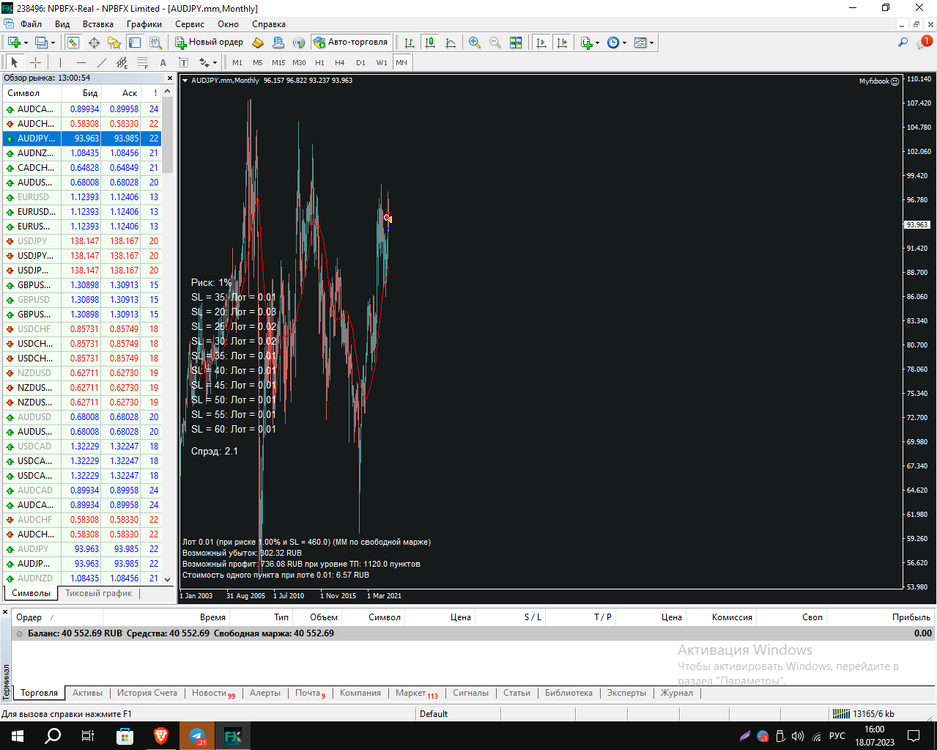The height and width of the screenshot is (750, 937).
Task: Expand the Templates dropdown arrow
Action: point(651,42)
